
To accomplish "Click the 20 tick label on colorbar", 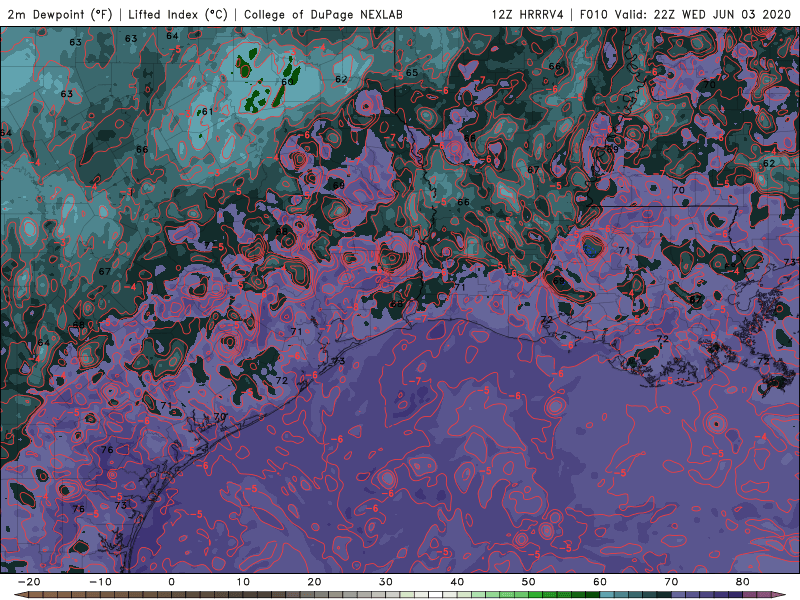I will tap(314, 582).
